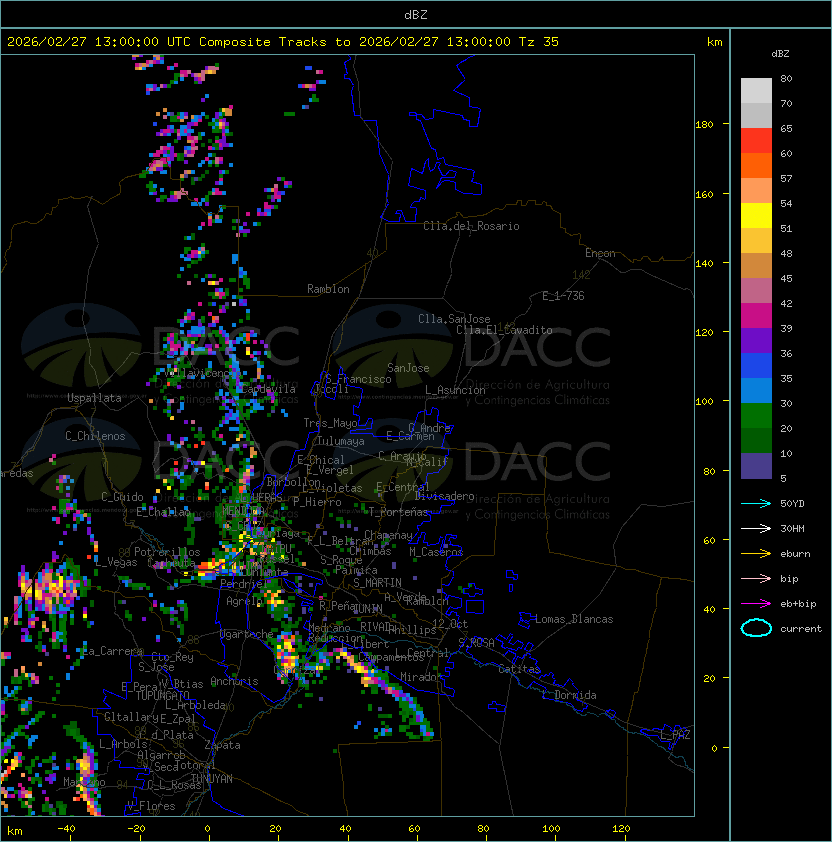Click the 'E_1-736' map label

[563, 296]
